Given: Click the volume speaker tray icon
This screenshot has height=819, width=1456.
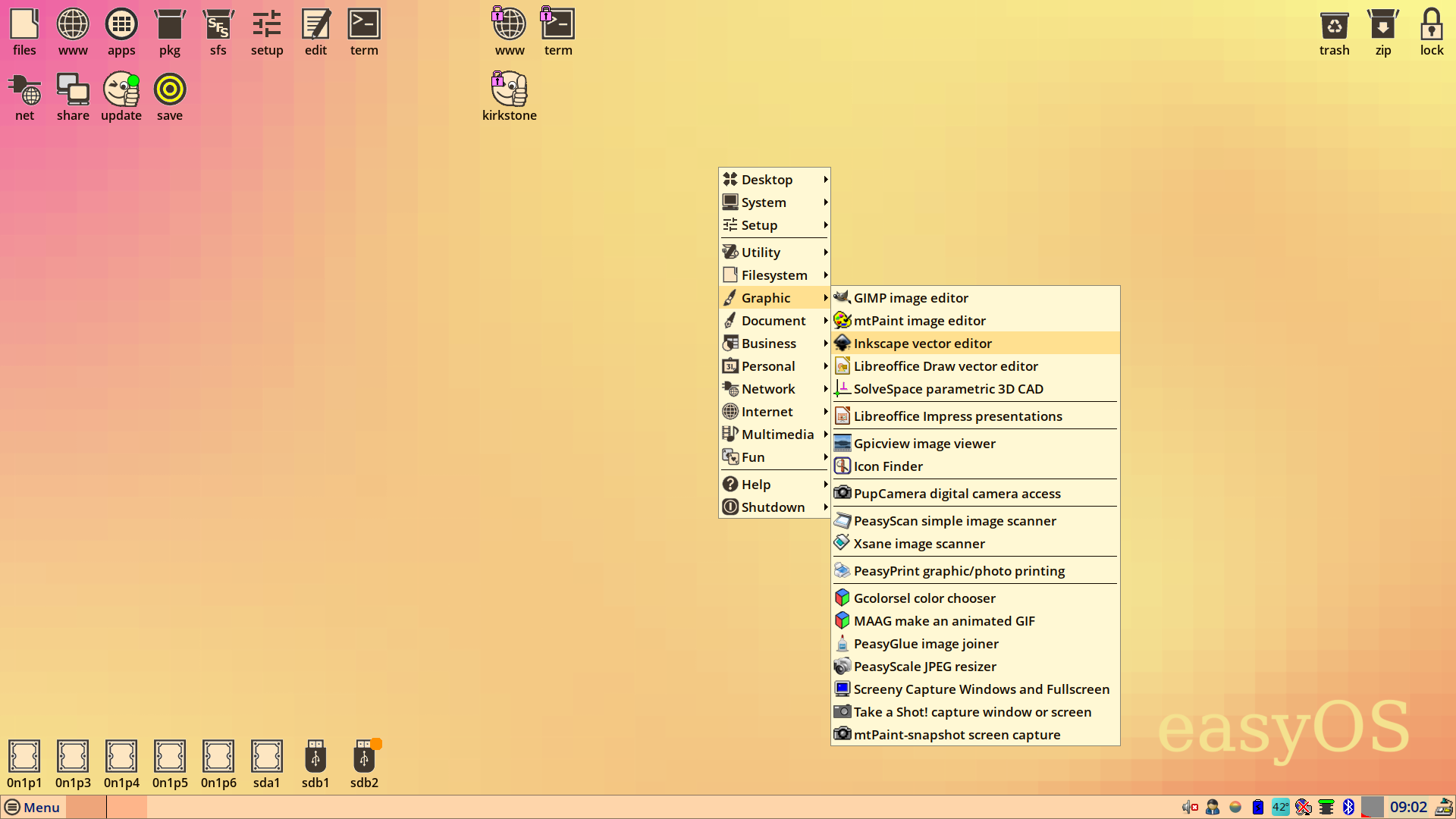Looking at the screenshot, I should pyautogui.click(x=1189, y=807).
